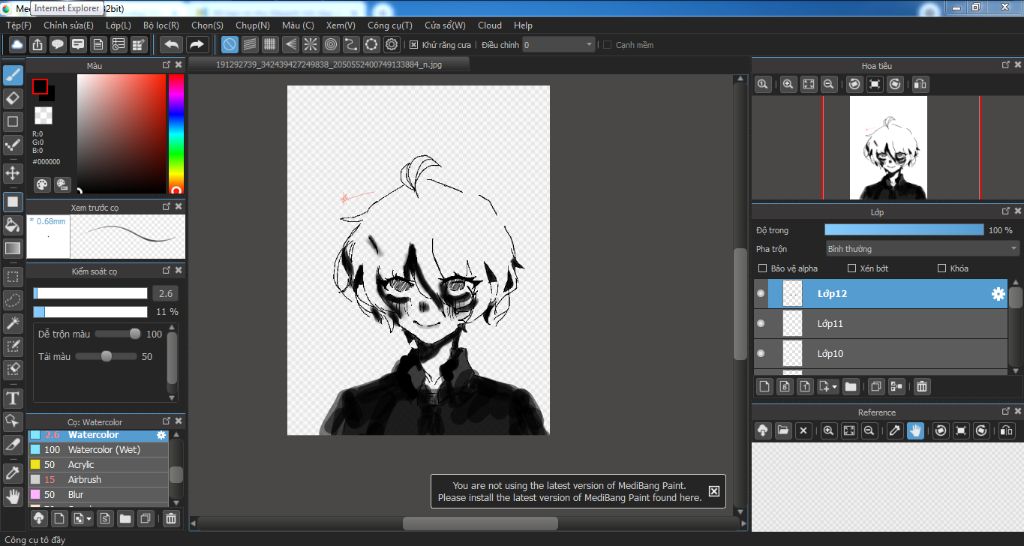Rotate navigator view left
The image size is (1024, 546).
(854, 84)
